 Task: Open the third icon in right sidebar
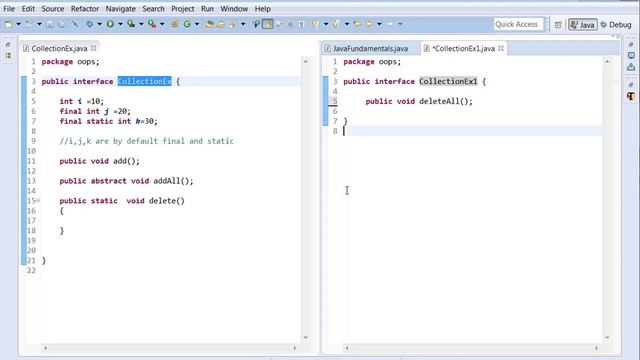tap(631, 67)
